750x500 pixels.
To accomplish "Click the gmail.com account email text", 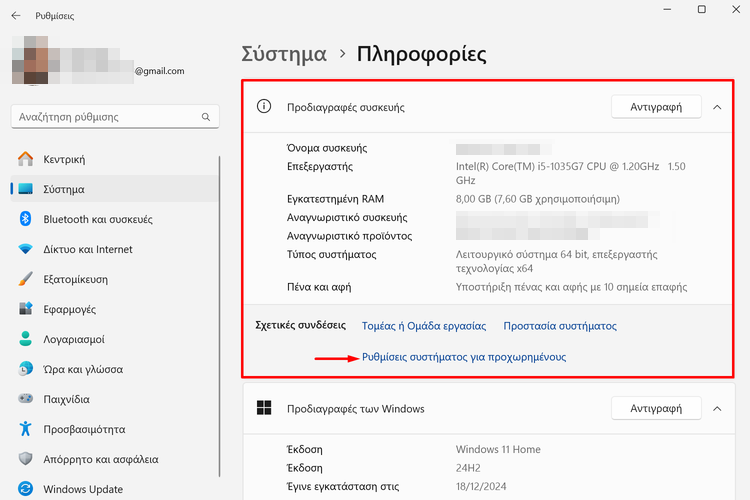I will point(159,71).
